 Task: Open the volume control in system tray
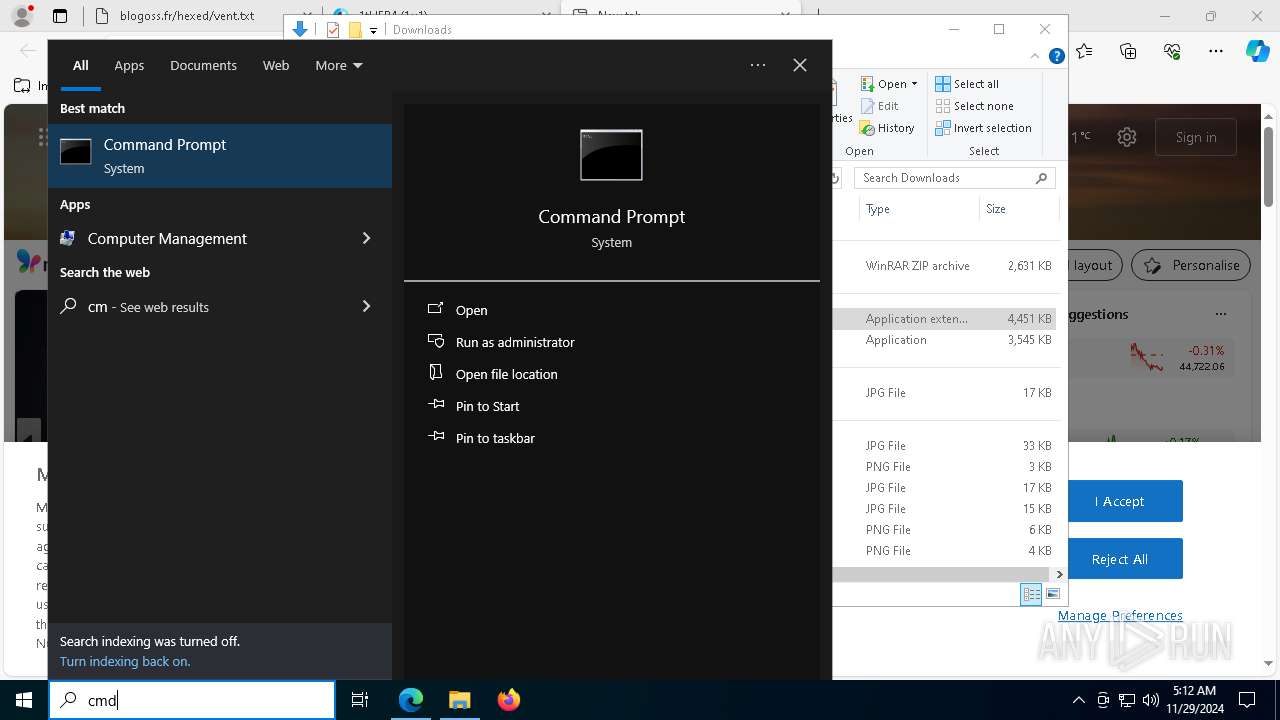pos(1151,700)
